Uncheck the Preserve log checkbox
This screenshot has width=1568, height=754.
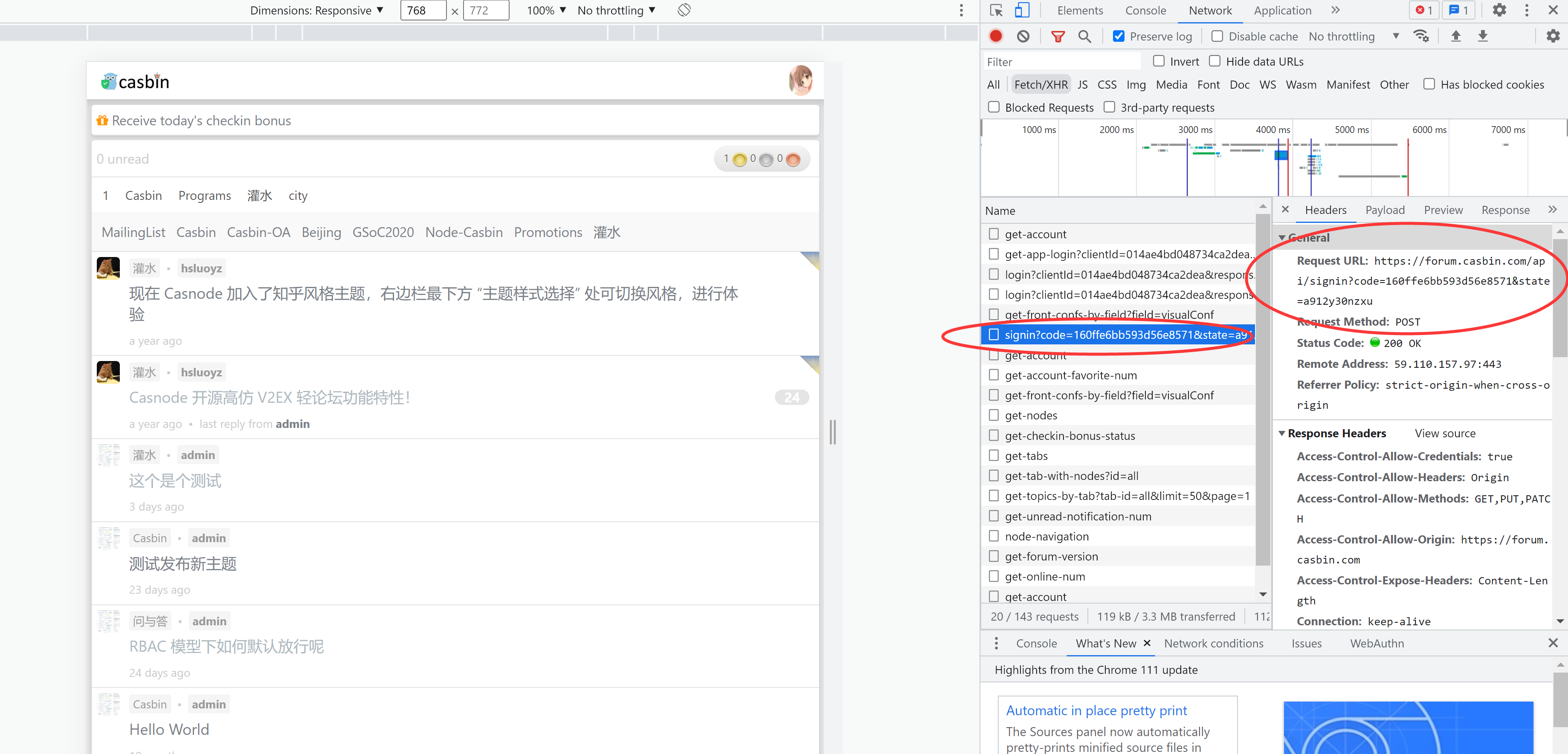1119,36
